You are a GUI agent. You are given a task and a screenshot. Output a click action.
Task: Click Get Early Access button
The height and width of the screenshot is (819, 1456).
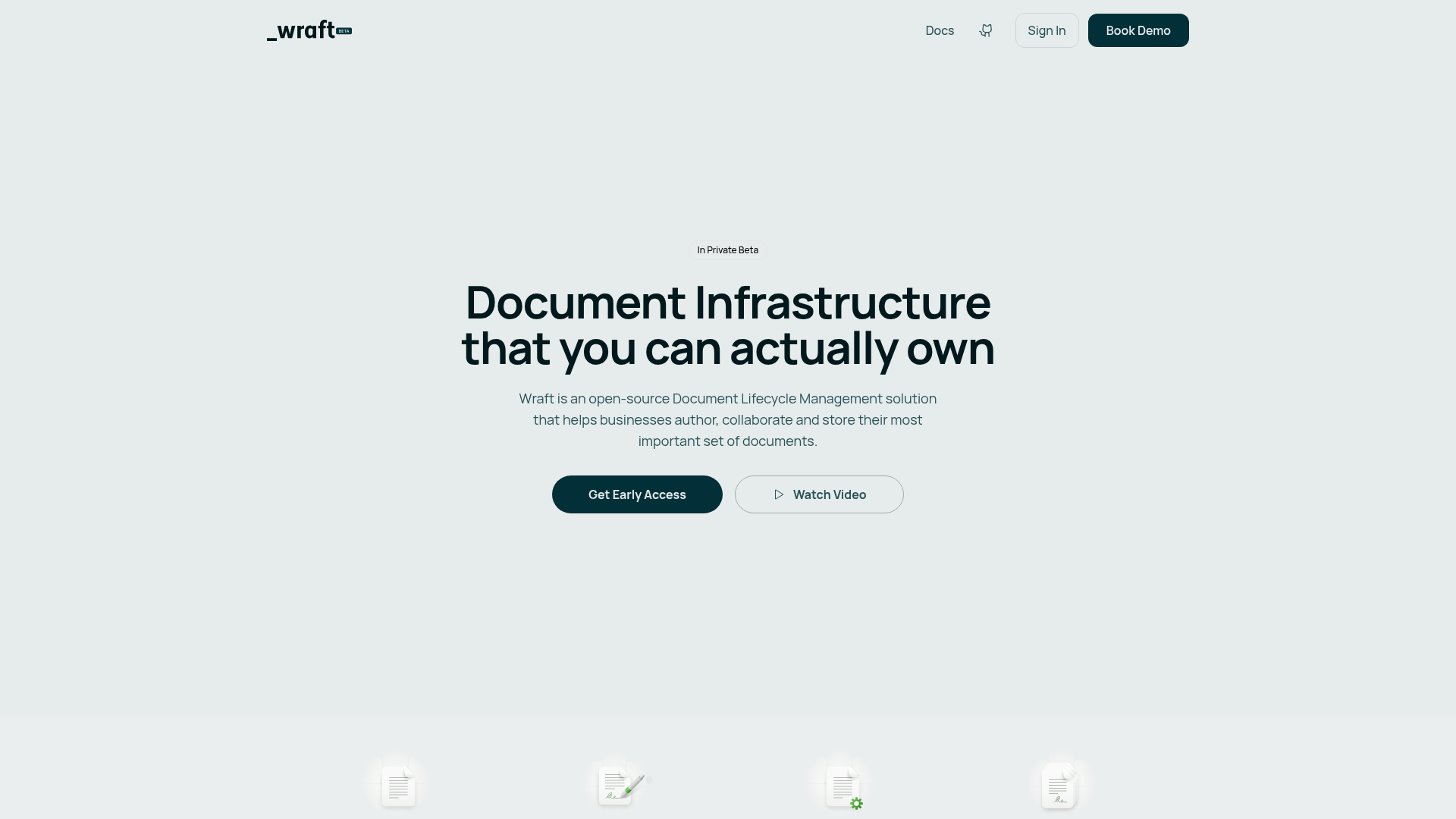click(637, 494)
